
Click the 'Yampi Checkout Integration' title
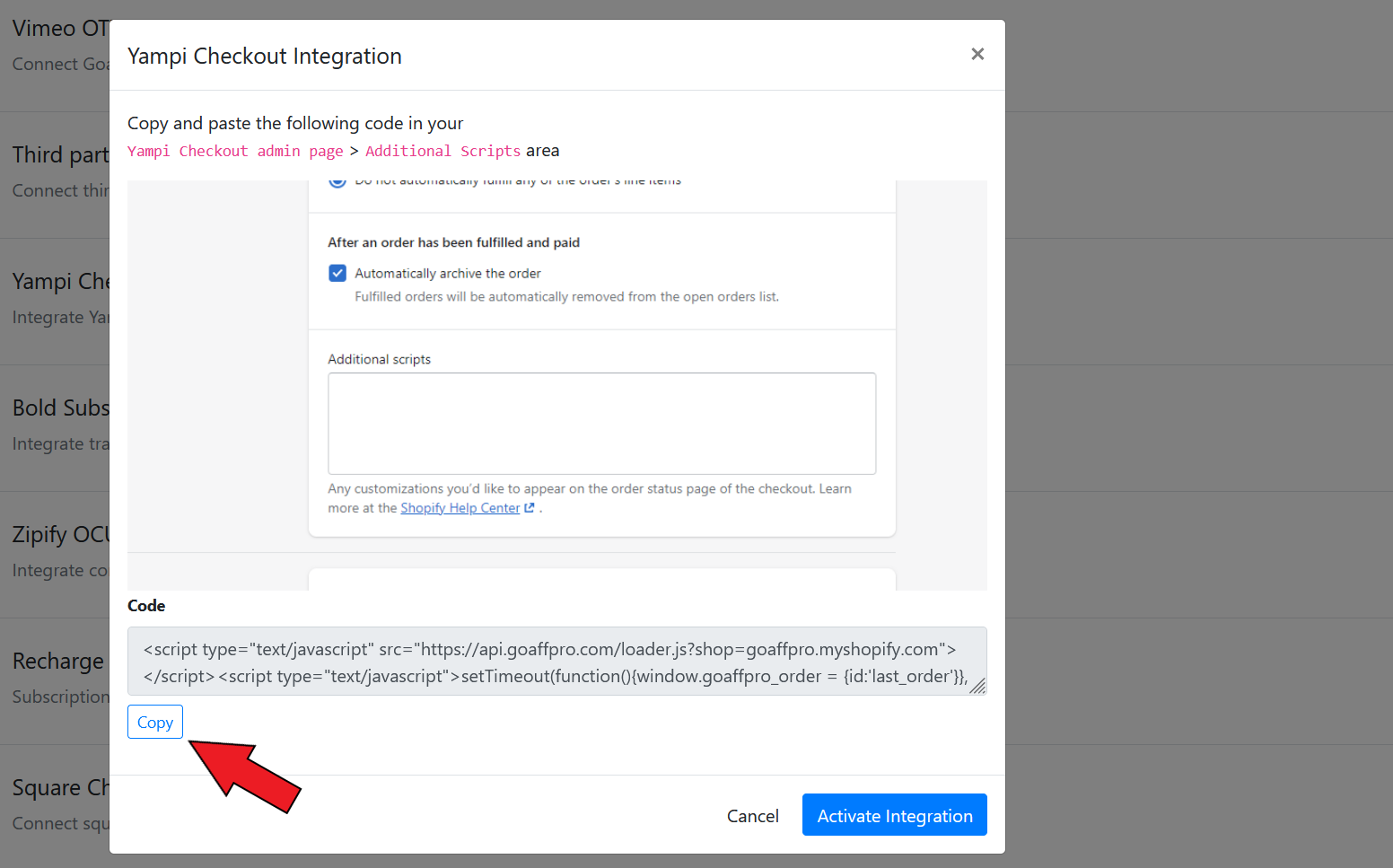pyautogui.click(x=265, y=56)
